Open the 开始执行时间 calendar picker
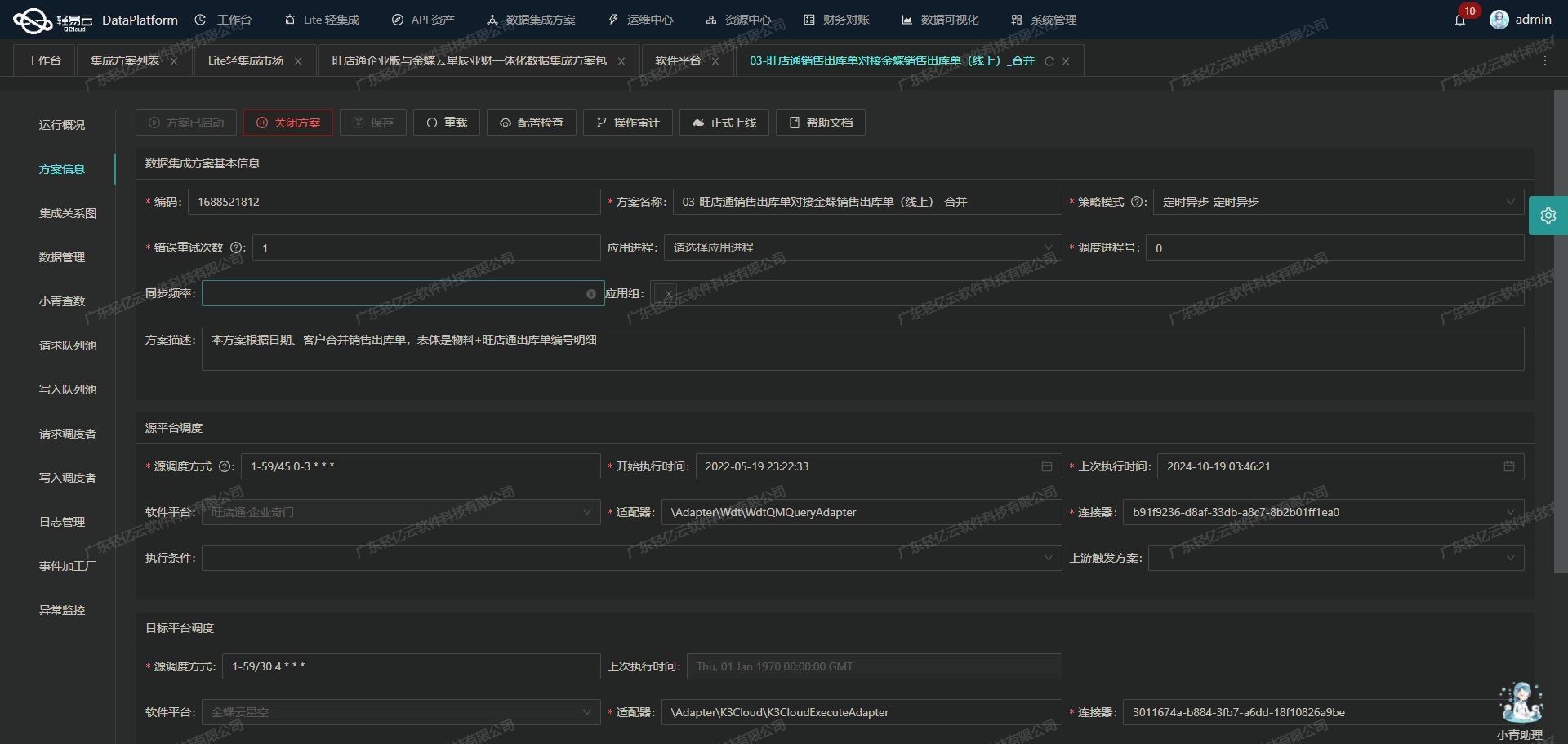 pyautogui.click(x=1047, y=466)
